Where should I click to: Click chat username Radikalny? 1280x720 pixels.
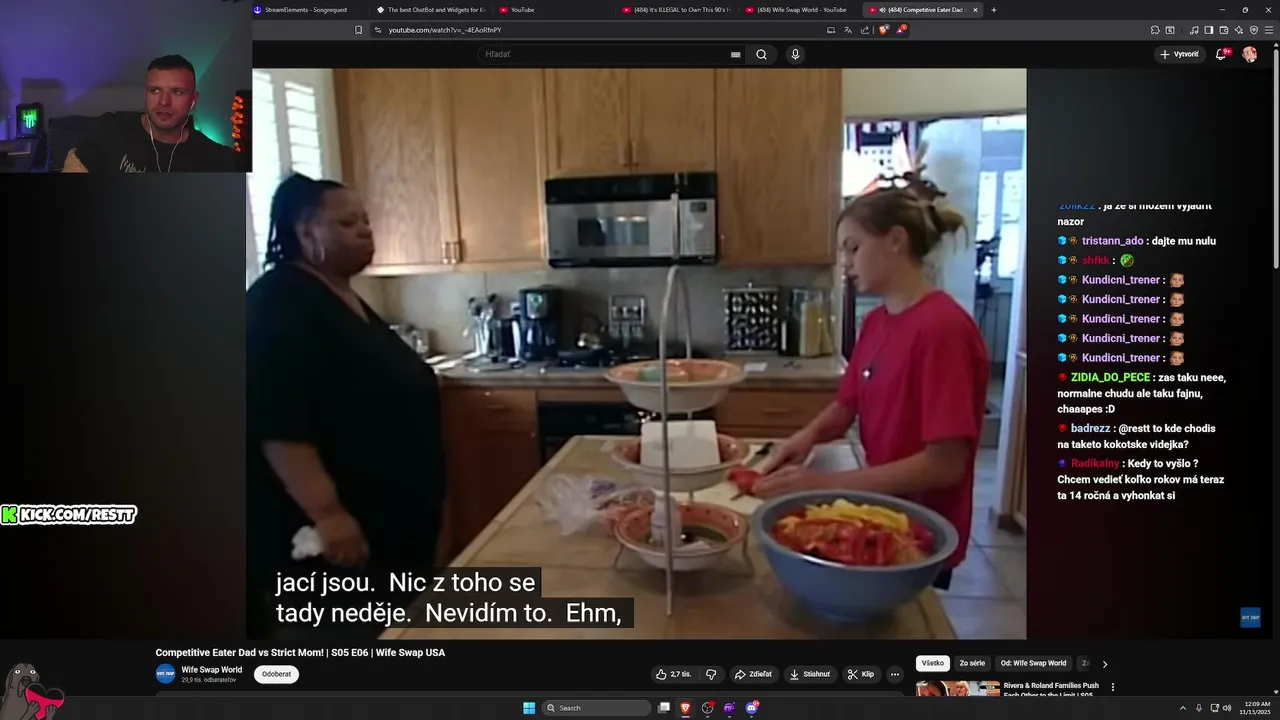(x=1094, y=464)
